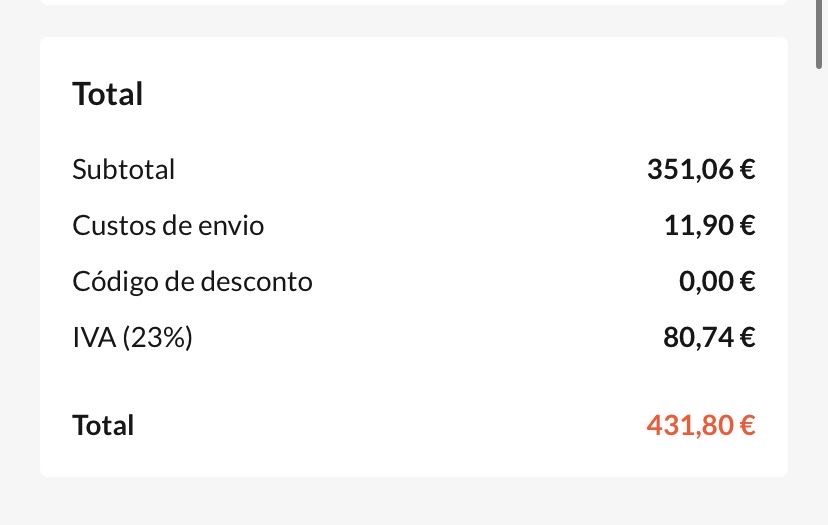Screen dimensions: 828x525
Task: Click the Código de desconto label
Action: click(x=192, y=282)
